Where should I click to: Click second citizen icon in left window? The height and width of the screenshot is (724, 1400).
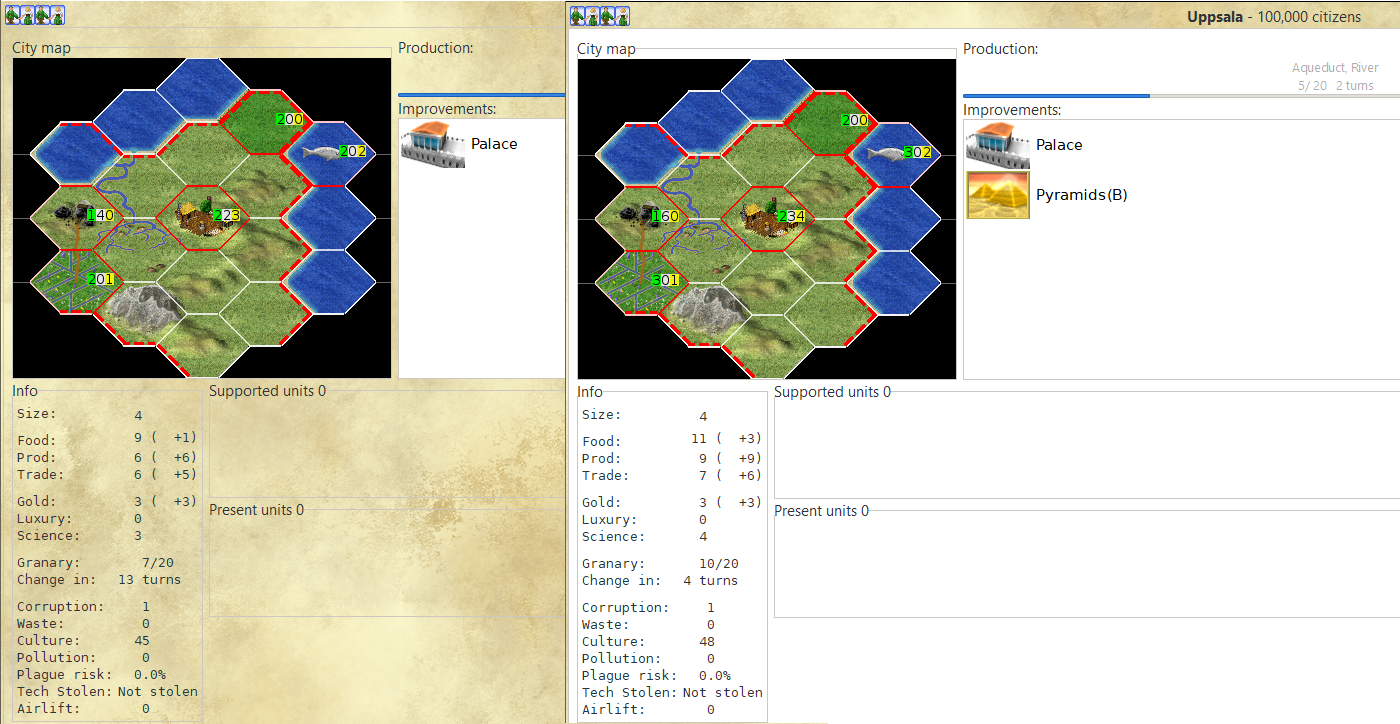click(x=28, y=15)
